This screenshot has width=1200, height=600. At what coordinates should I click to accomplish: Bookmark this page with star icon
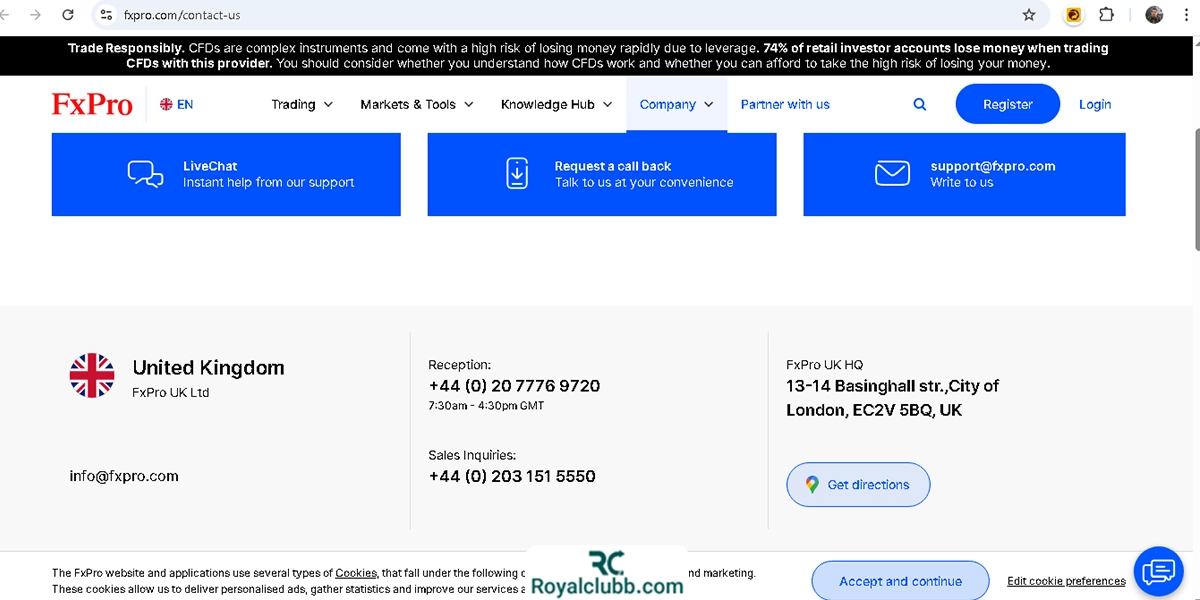(1029, 15)
